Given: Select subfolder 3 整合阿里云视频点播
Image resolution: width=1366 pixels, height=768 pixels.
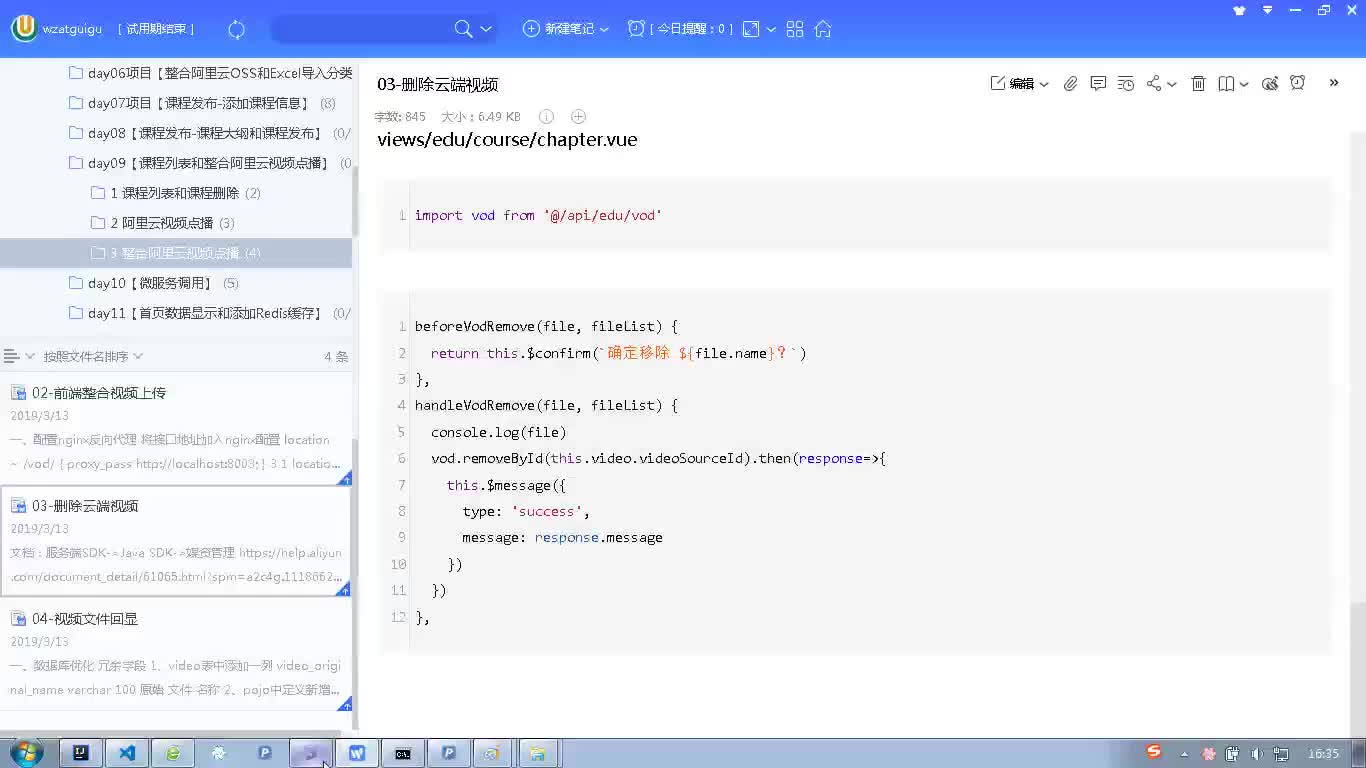Looking at the screenshot, I should 176,253.
